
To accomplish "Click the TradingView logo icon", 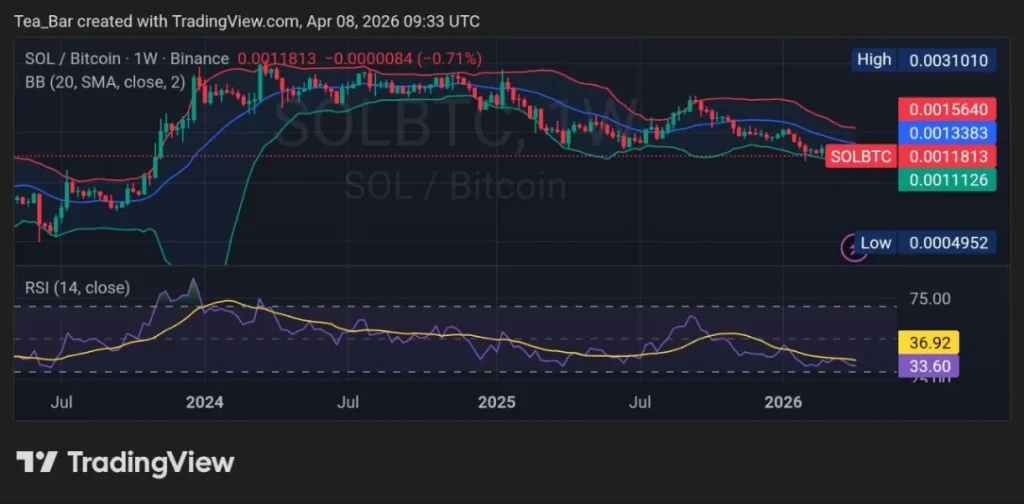I will [x=37, y=462].
